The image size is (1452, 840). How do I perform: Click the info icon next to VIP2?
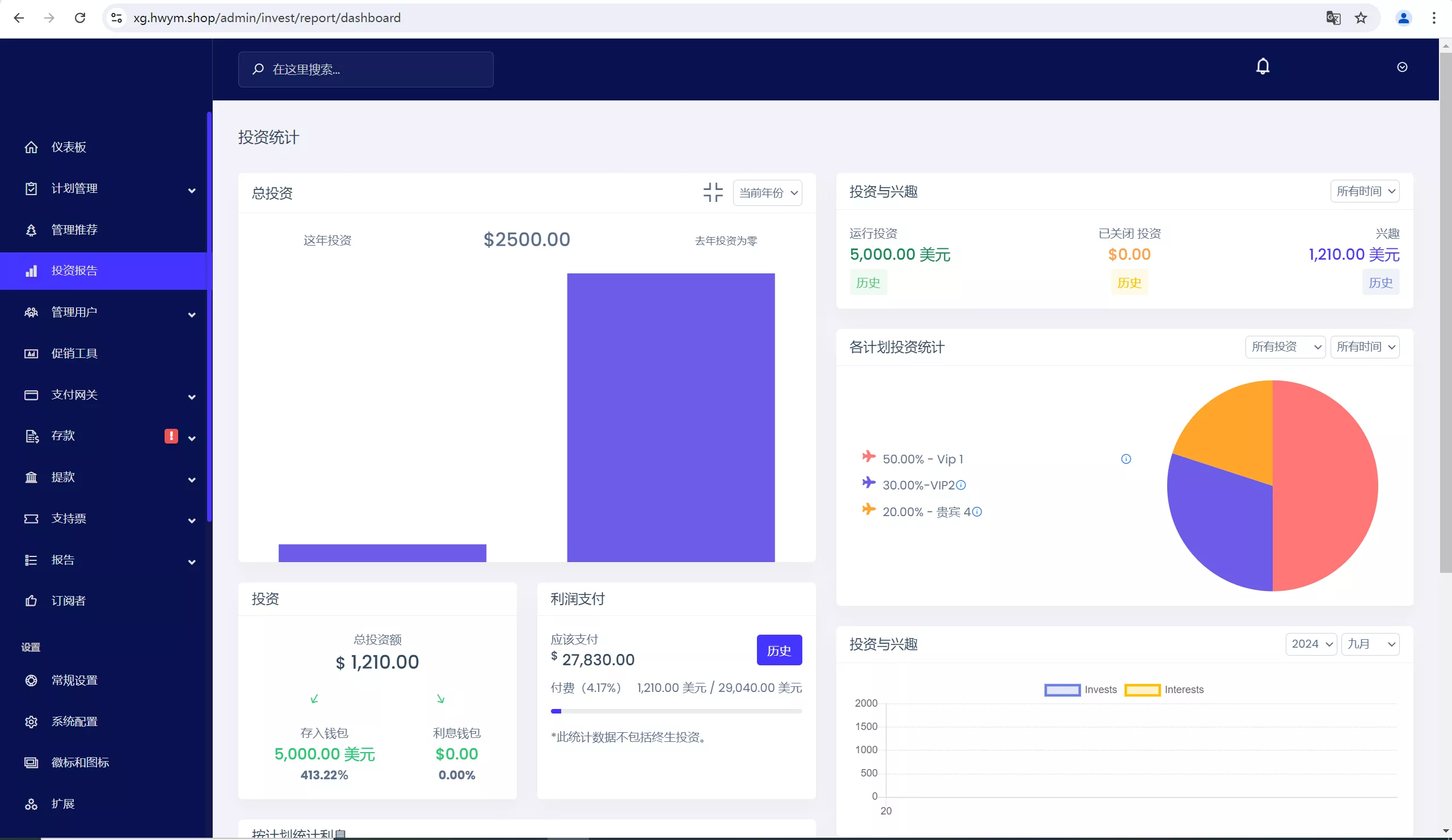[961, 485]
